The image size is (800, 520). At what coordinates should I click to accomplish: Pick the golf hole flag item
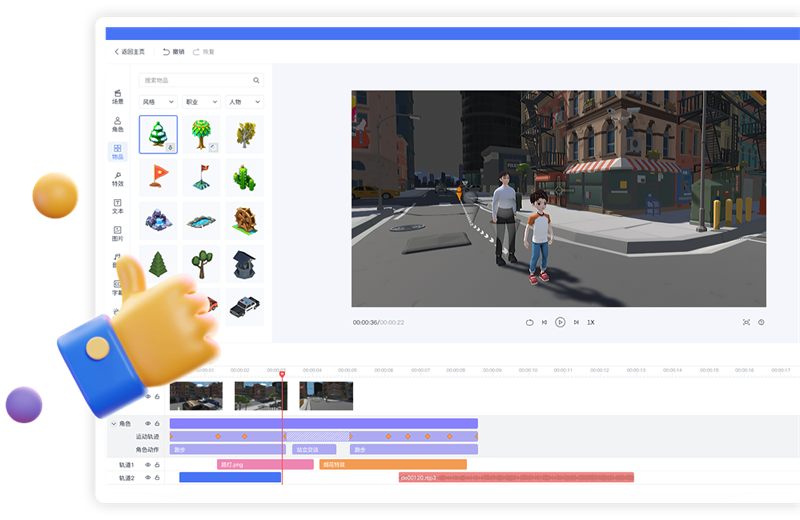pyautogui.click(x=202, y=177)
